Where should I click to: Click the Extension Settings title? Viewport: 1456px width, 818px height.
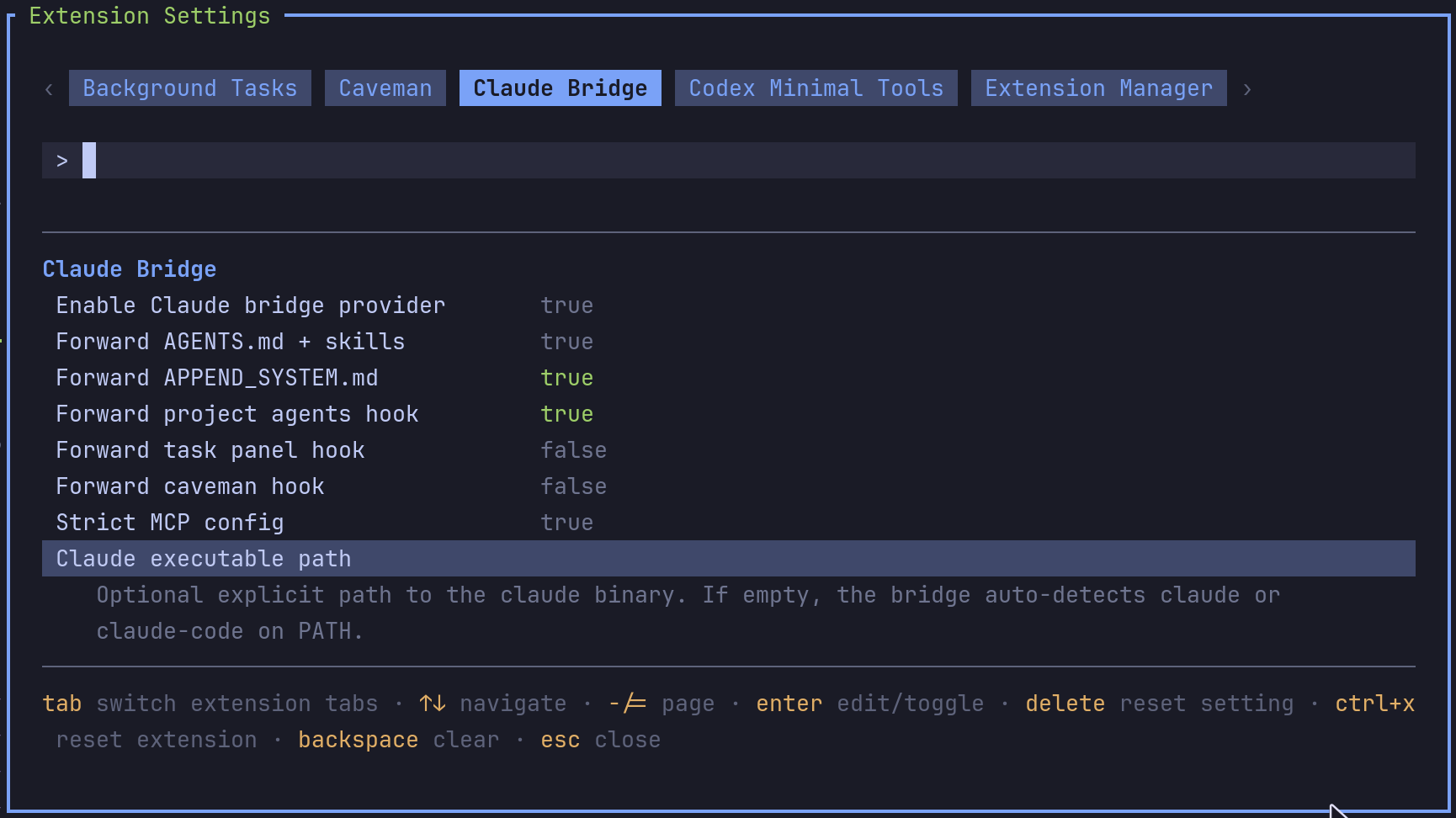(x=150, y=16)
